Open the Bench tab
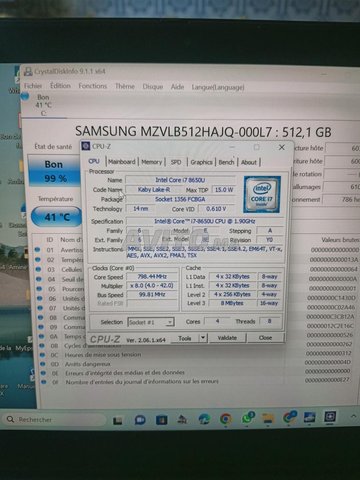 click(226, 162)
